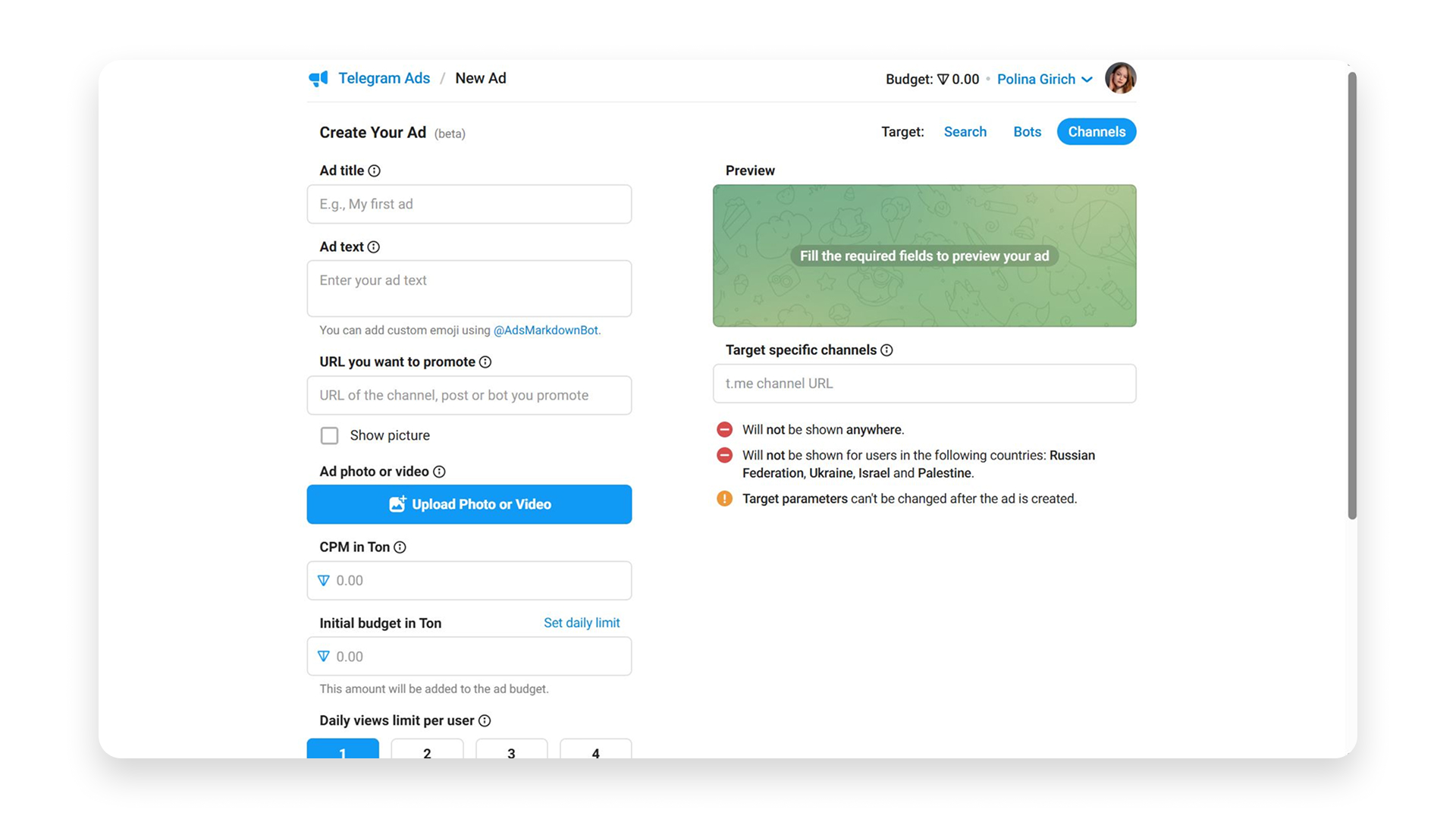Click the Ton symbol beside the header Budget
Screen dimensions: 1456x819
tap(943, 80)
